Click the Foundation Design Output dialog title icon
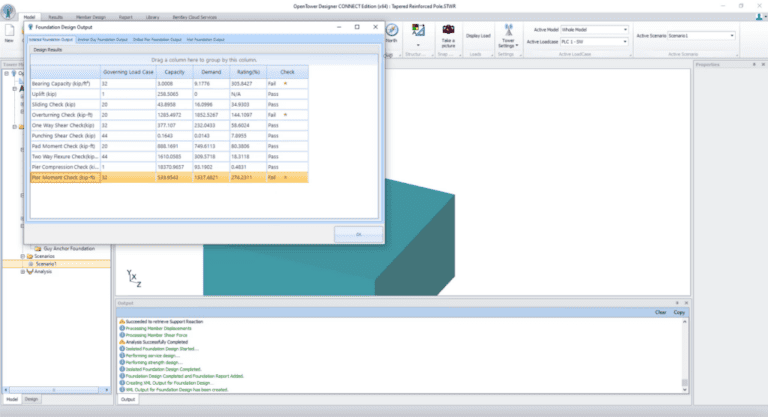The image size is (768, 417). pos(30,27)
